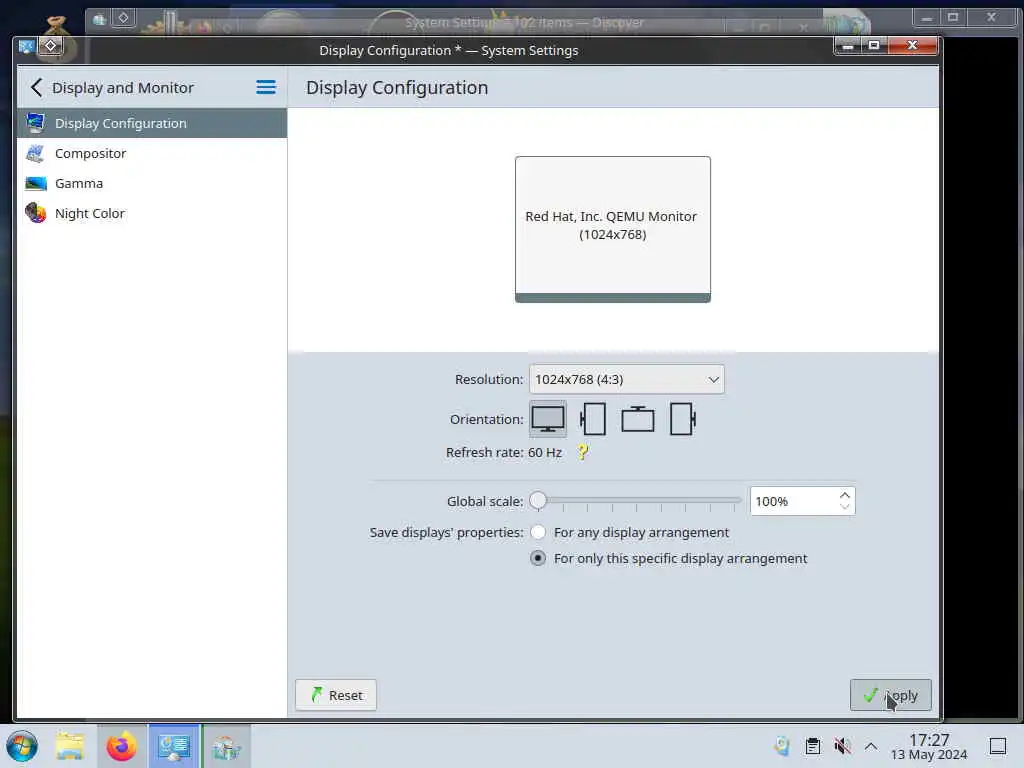
Task: Select Display Configuration in sidebar
Action: [152, 123]
